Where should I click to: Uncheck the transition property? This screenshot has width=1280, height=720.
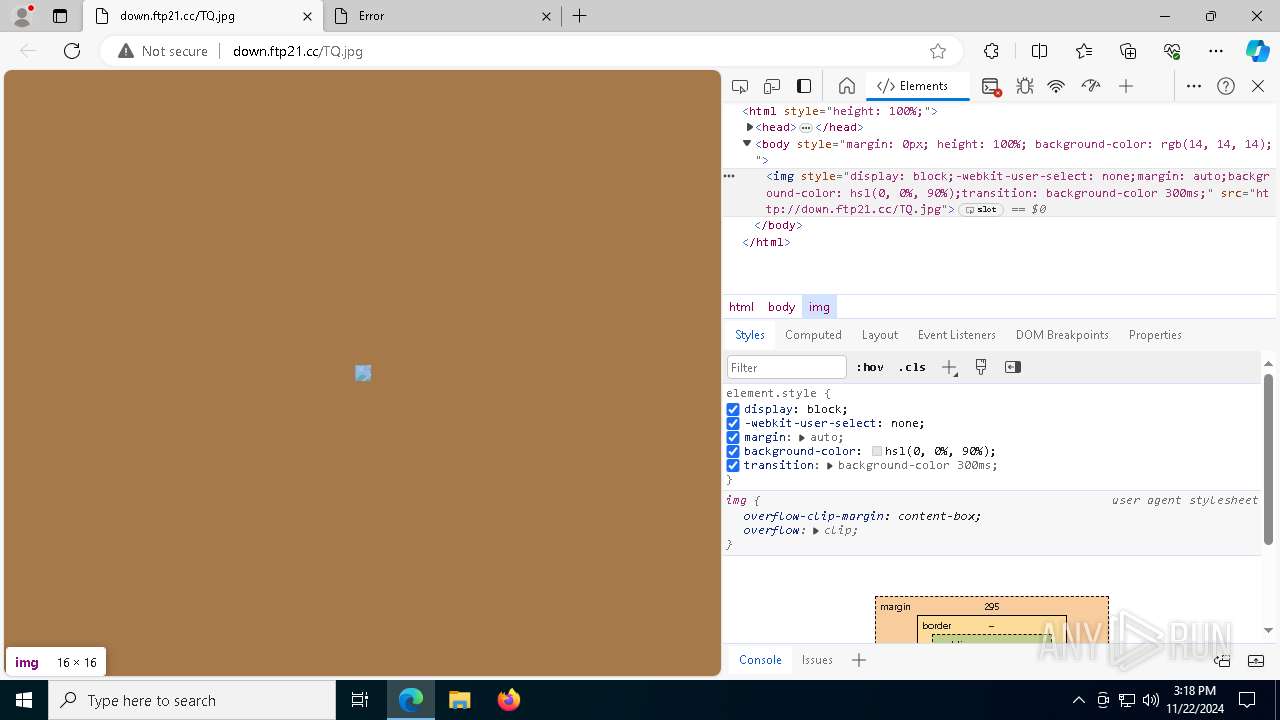tap(733, 465)
